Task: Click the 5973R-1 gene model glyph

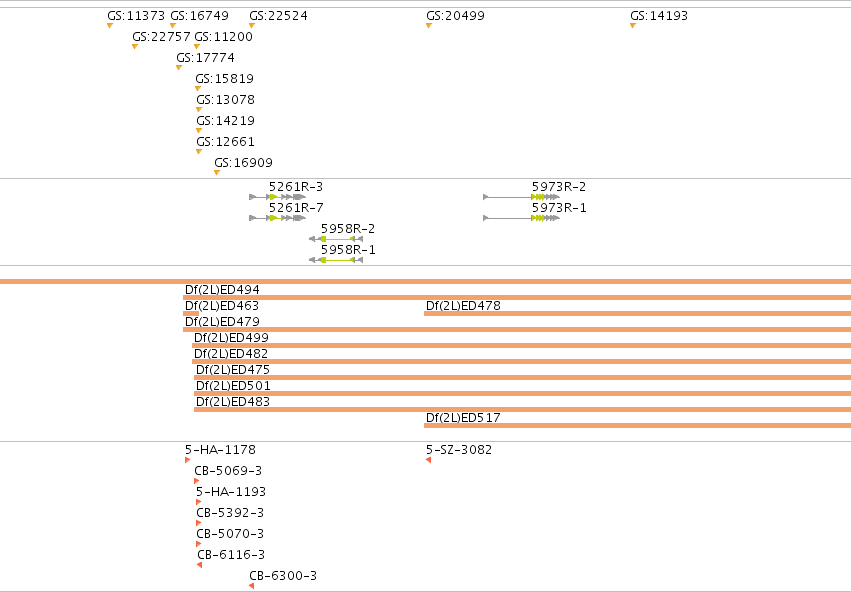Action: tap(522, 218)
